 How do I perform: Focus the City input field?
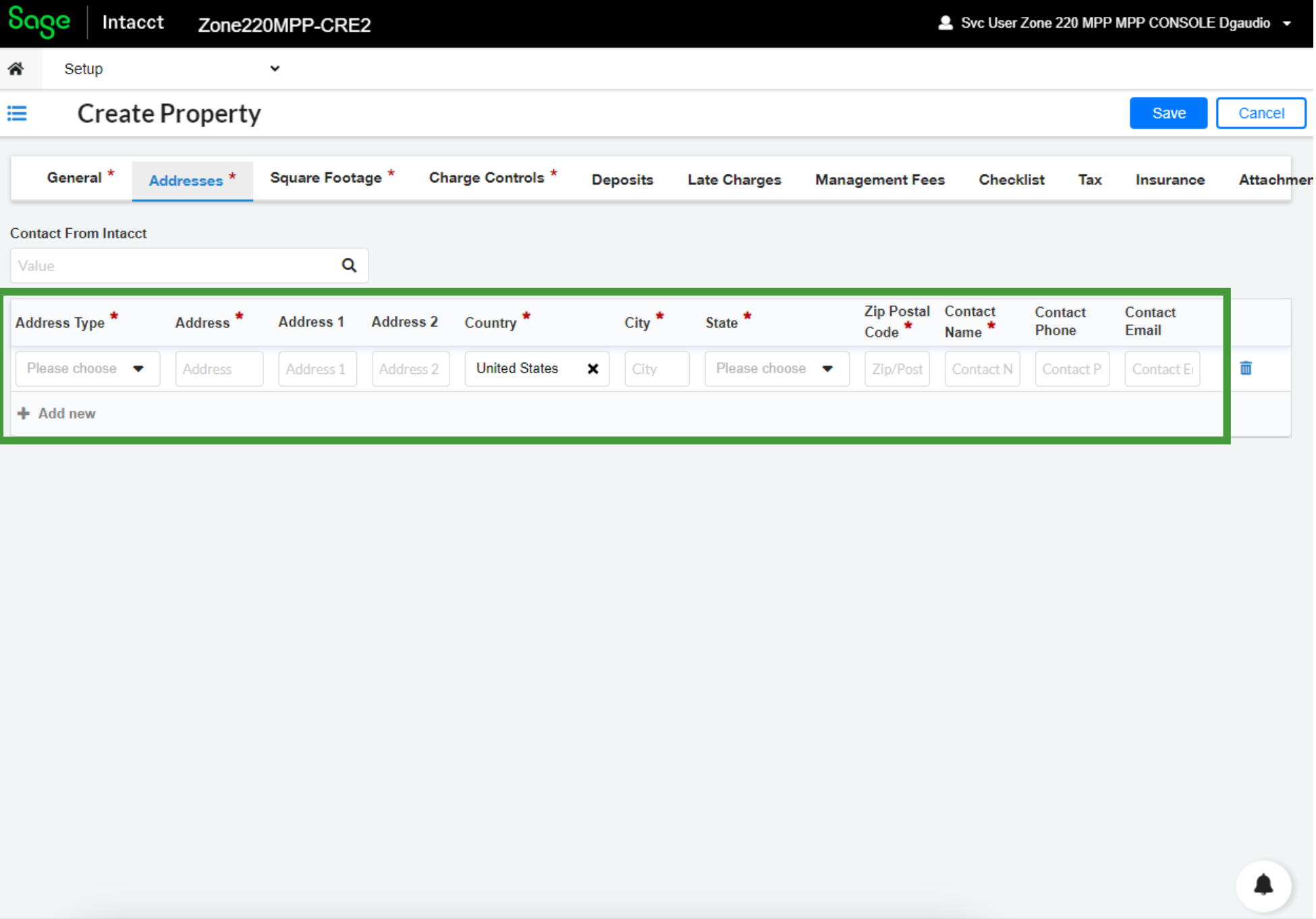click(x=657, y=369)
